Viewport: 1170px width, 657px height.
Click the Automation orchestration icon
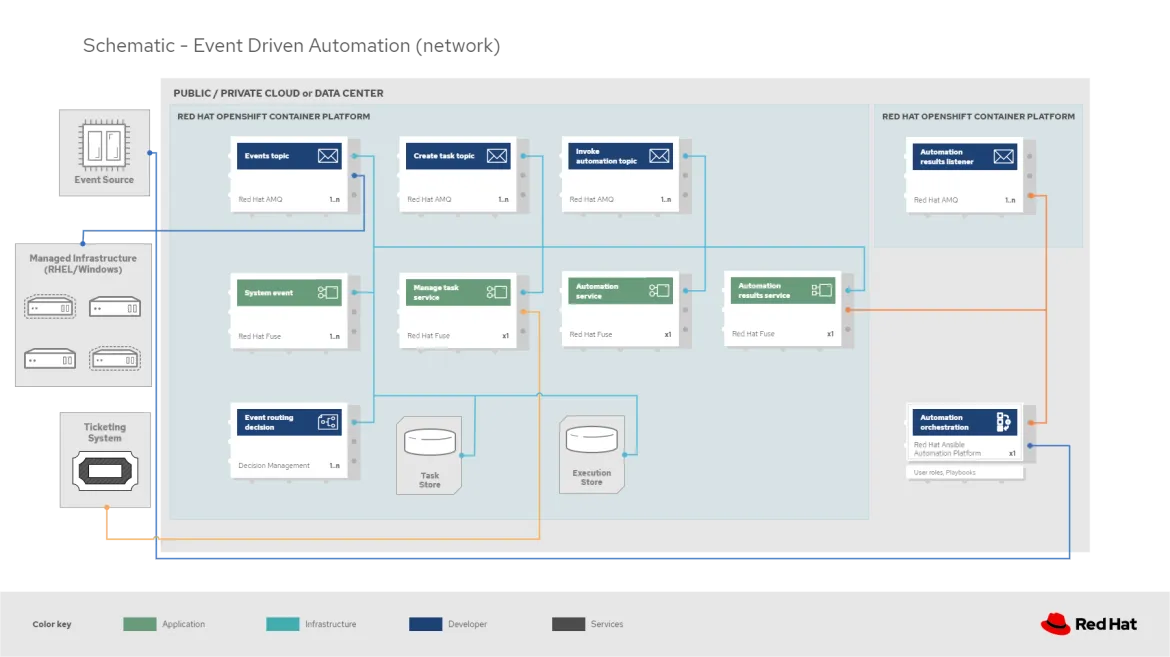[1004, 422]
